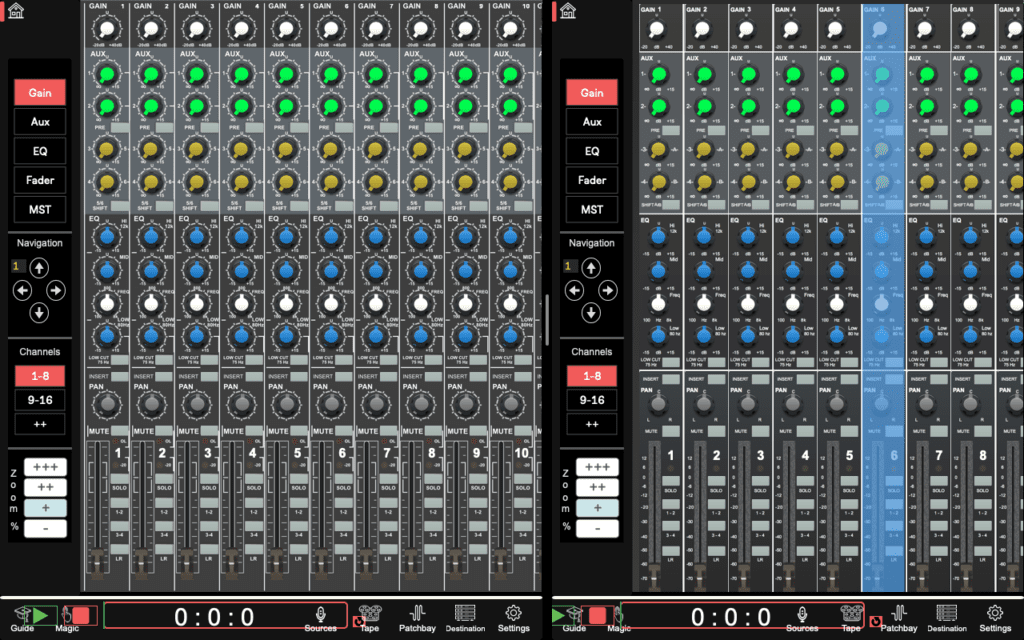Open Destination icon in left view

point(465,613)
